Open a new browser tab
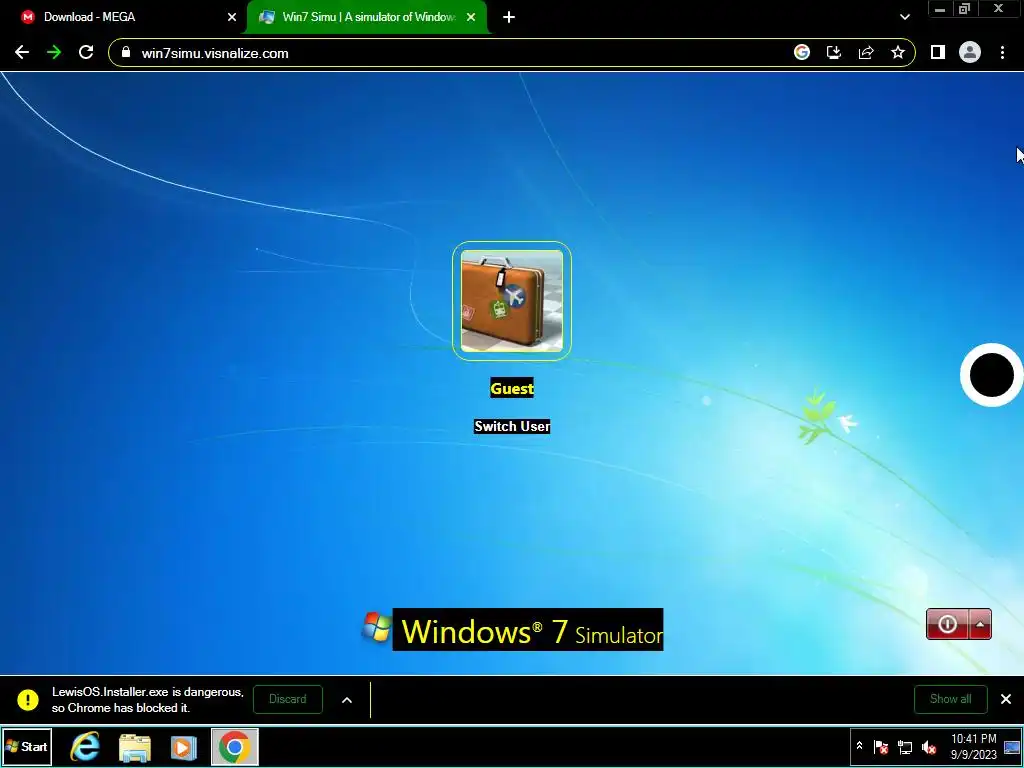The height and width of the screenshot is (768, 1024). [509, 18]
